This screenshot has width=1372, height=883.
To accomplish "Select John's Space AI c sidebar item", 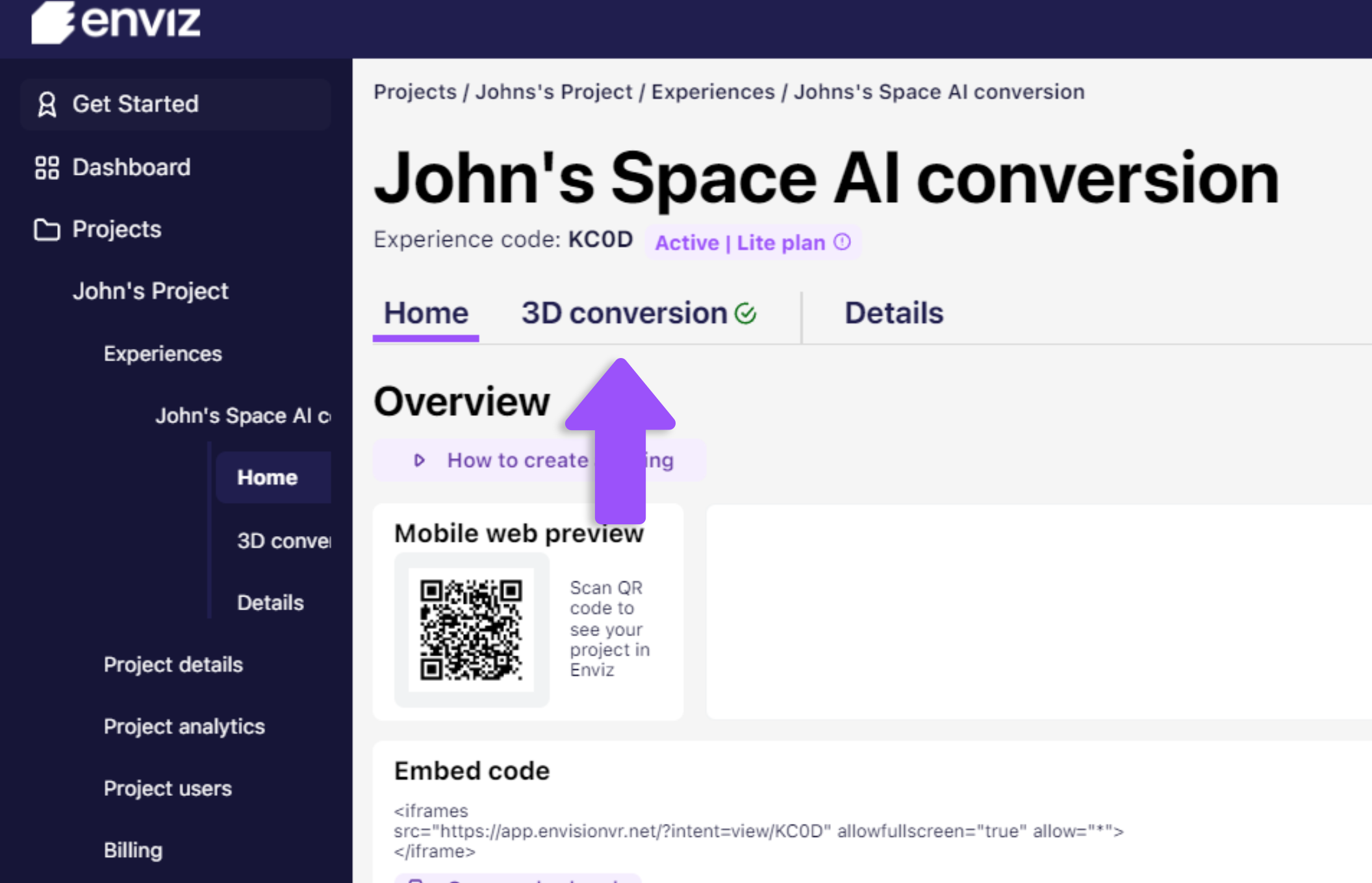I will click(243, 416).
